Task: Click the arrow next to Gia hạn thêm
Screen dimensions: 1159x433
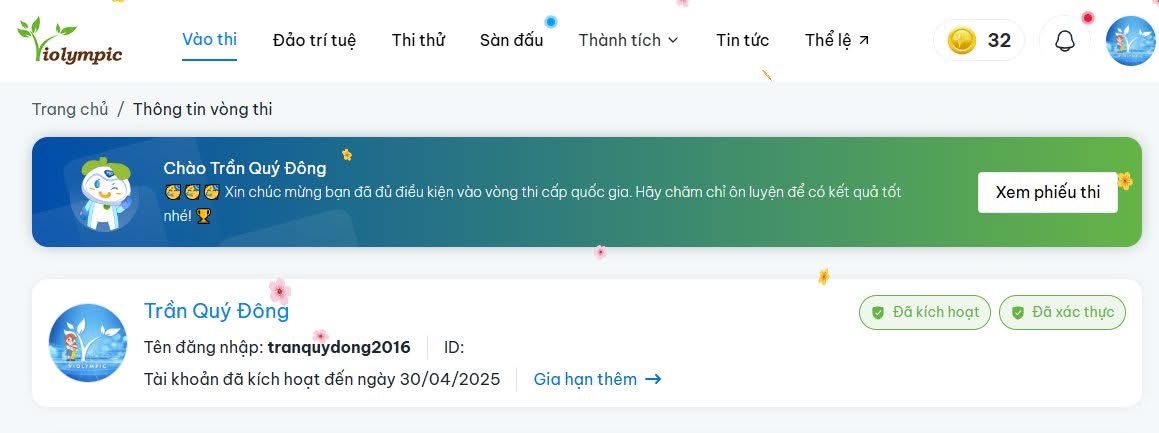Action: tap(653, 379)
